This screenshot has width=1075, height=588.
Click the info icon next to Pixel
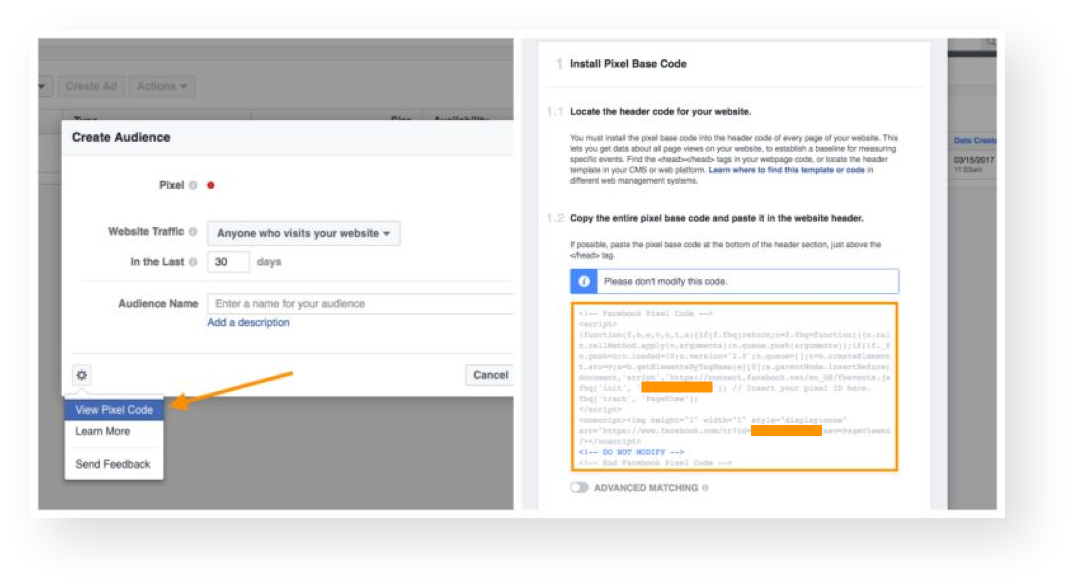click(193, 185)
